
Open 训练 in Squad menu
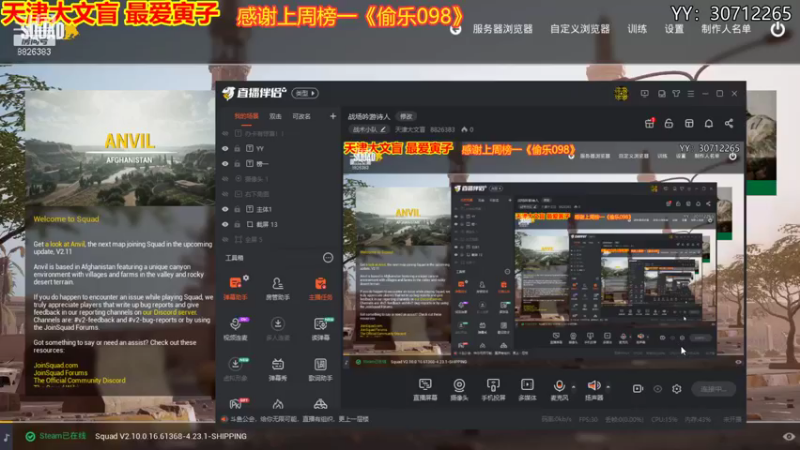tap(637, 29)
